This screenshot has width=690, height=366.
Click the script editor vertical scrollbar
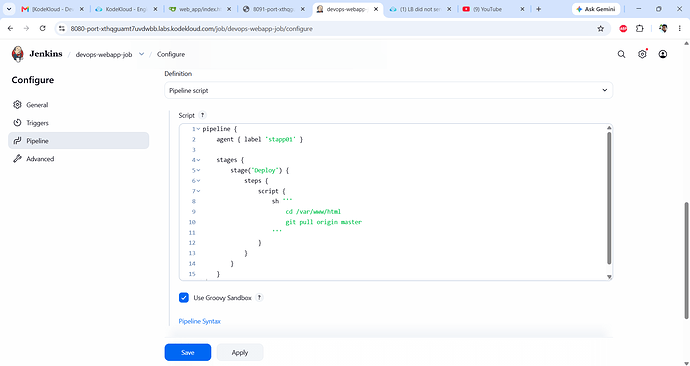(x=609, y=198)
